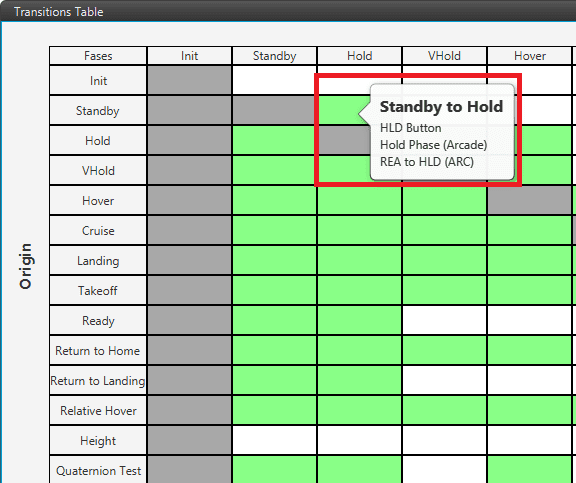Select the Height to Standby white cell
The image size is (576, 483).
click(274, 441)
